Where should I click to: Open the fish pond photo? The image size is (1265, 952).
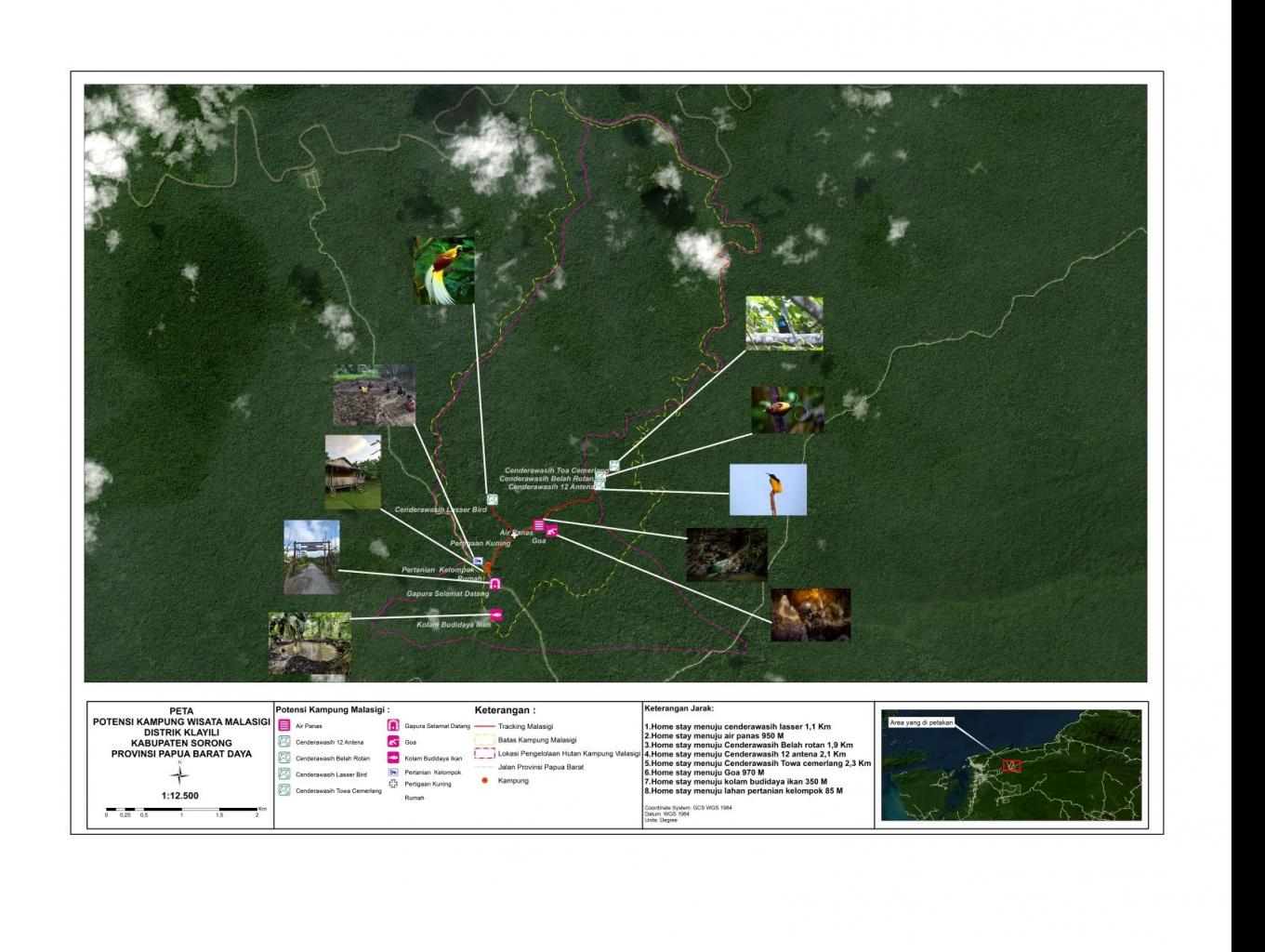coord(310,643)
